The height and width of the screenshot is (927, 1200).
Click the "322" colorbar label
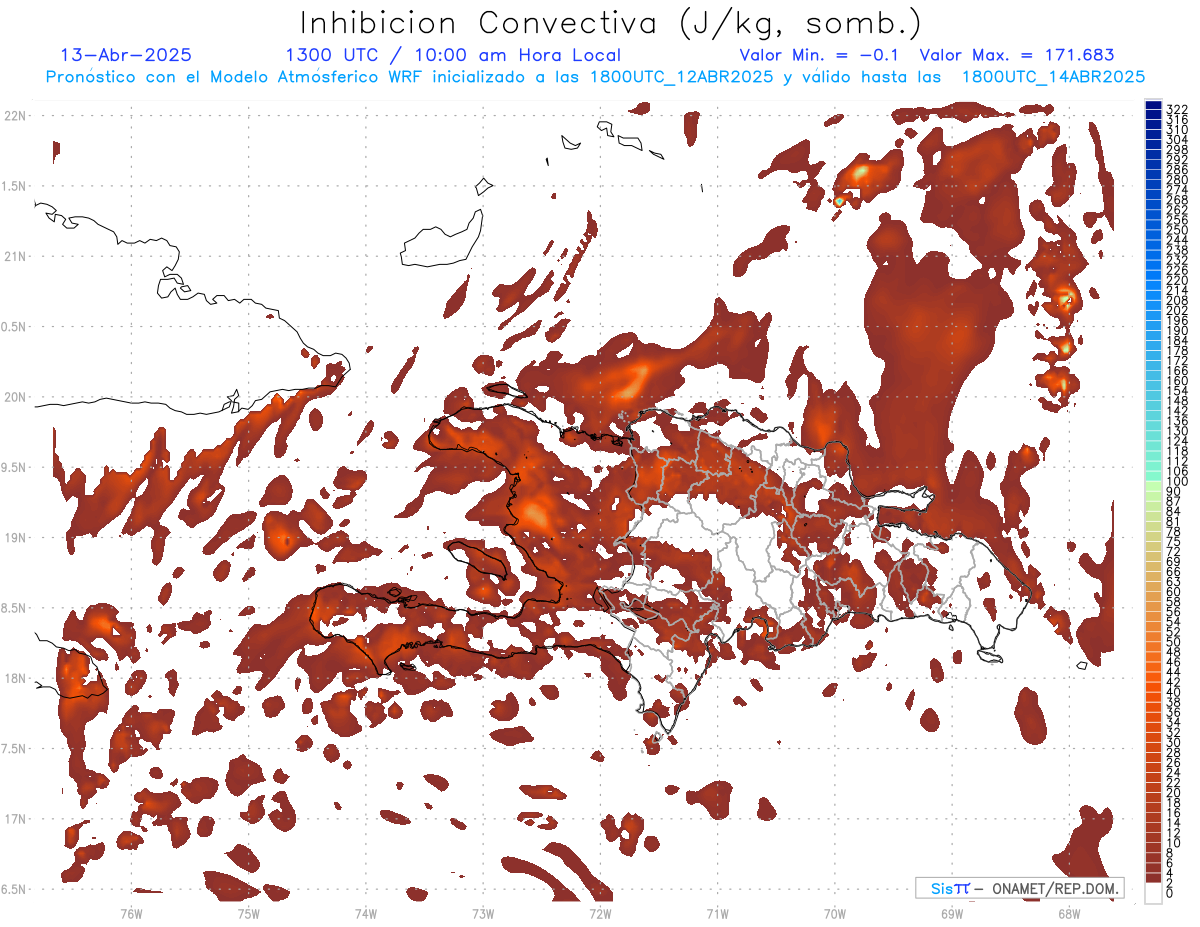[x=1176, y=108]
